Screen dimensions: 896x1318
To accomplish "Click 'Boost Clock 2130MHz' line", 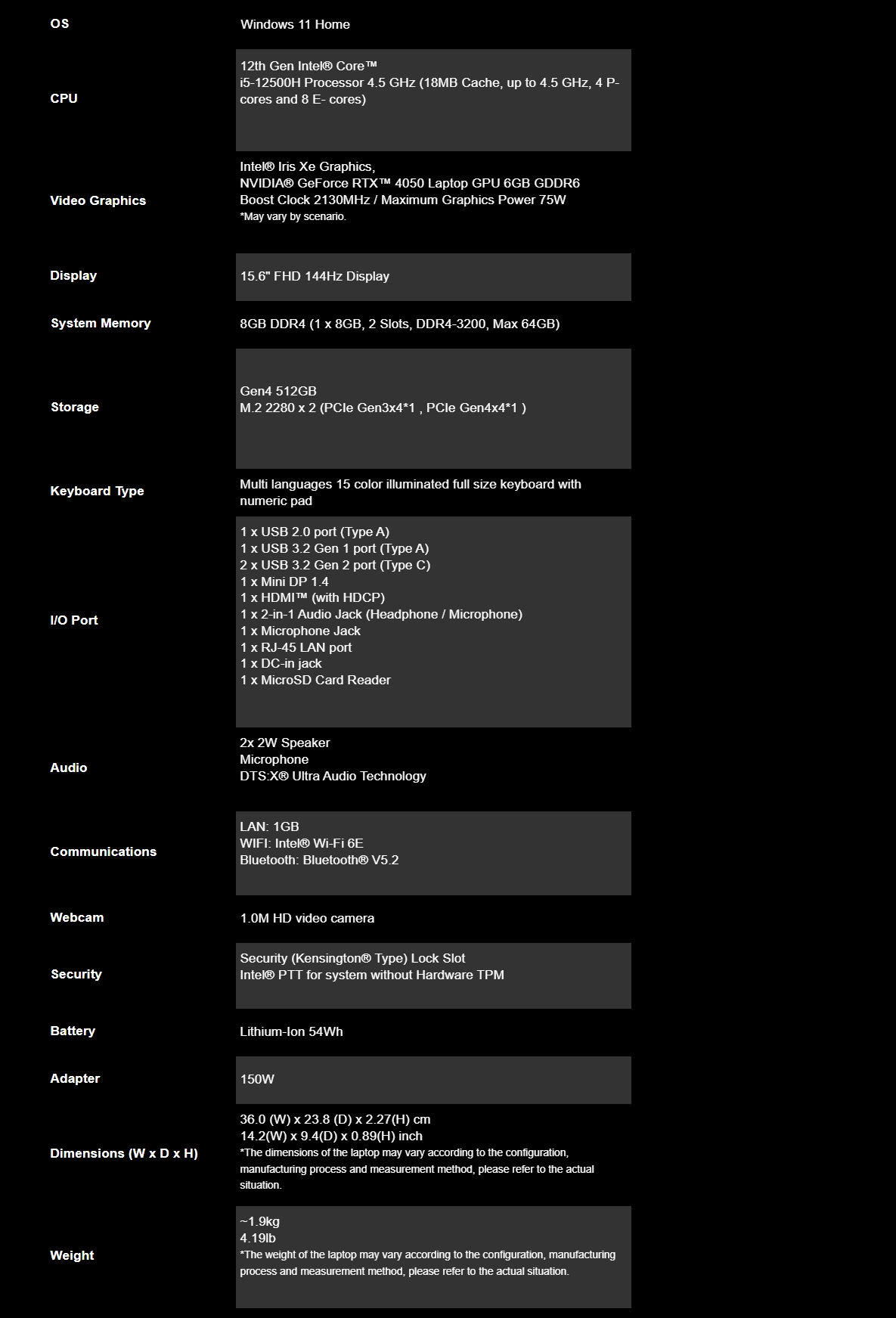I will (403, 200).
